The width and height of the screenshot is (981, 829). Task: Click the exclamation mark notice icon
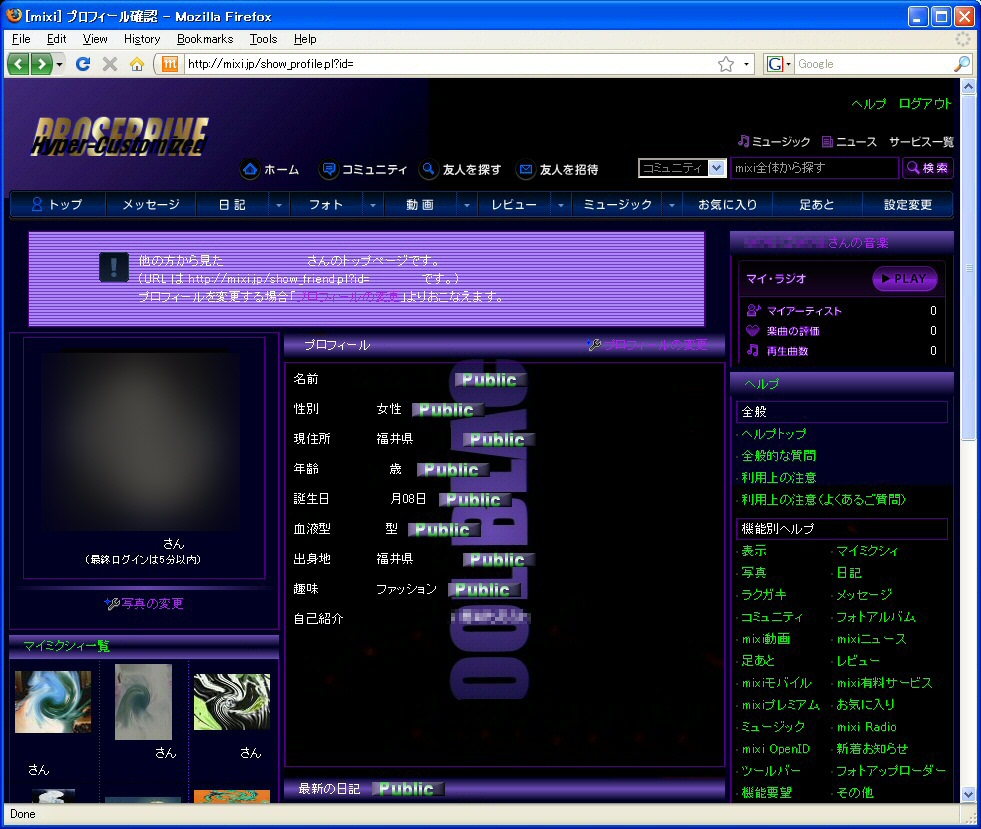click(x=114, y=268)
